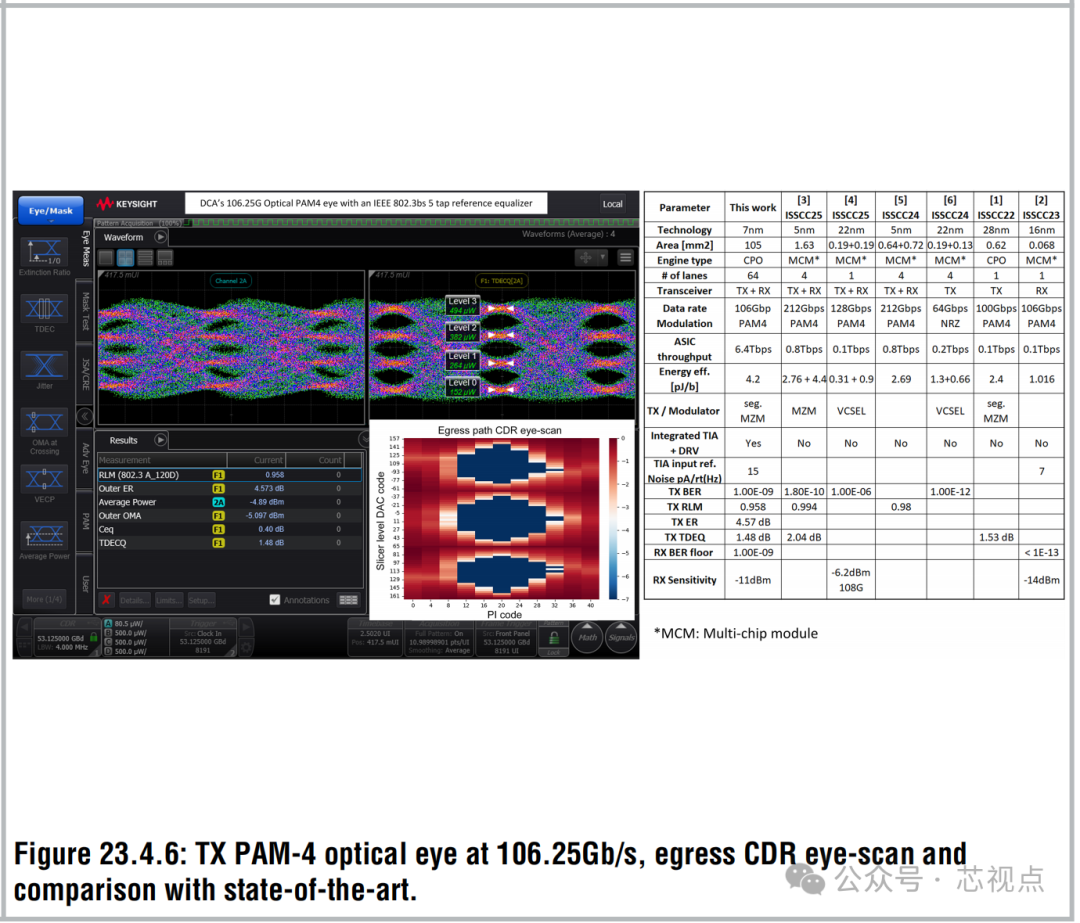Switch to single waveform display layout
This screenshot has width=1080, height=923.
(x=106, y=258)
